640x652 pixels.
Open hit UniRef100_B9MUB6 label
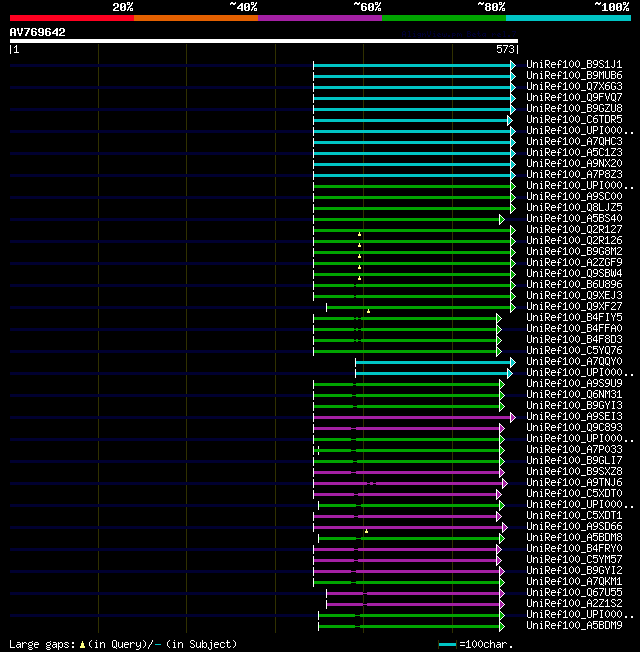click(574, 75)
